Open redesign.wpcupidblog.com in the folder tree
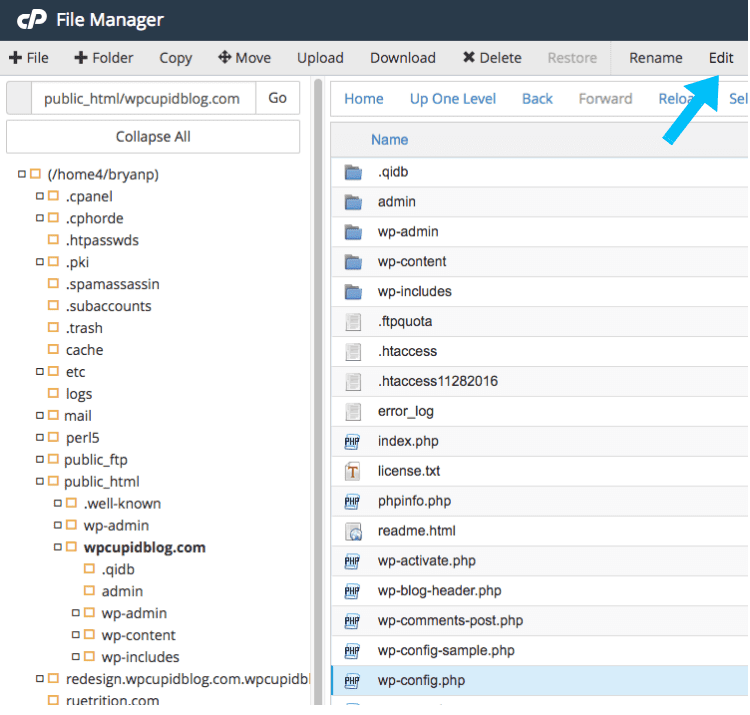Screen dimensions: 750x715 coord(188,679)
